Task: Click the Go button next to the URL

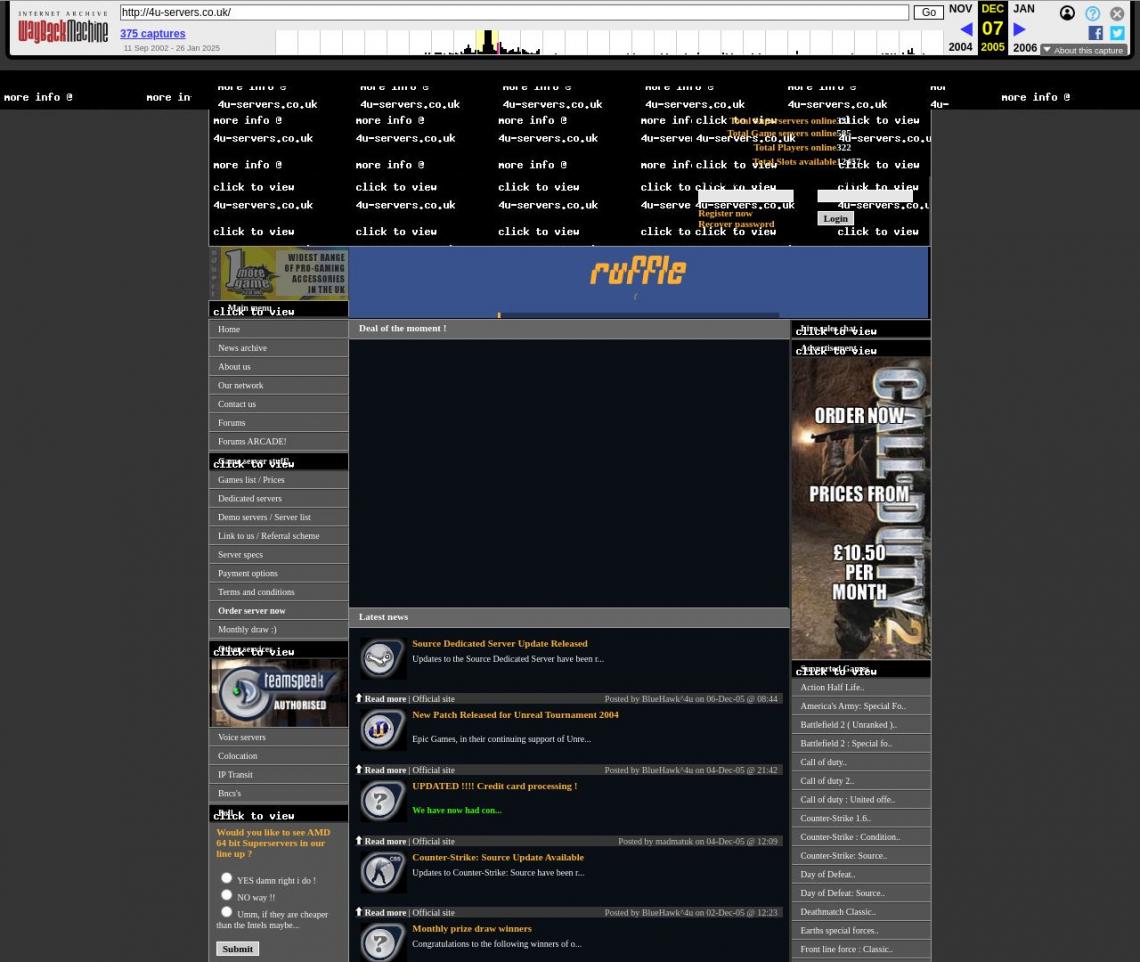Action: (x=928, y=12)
